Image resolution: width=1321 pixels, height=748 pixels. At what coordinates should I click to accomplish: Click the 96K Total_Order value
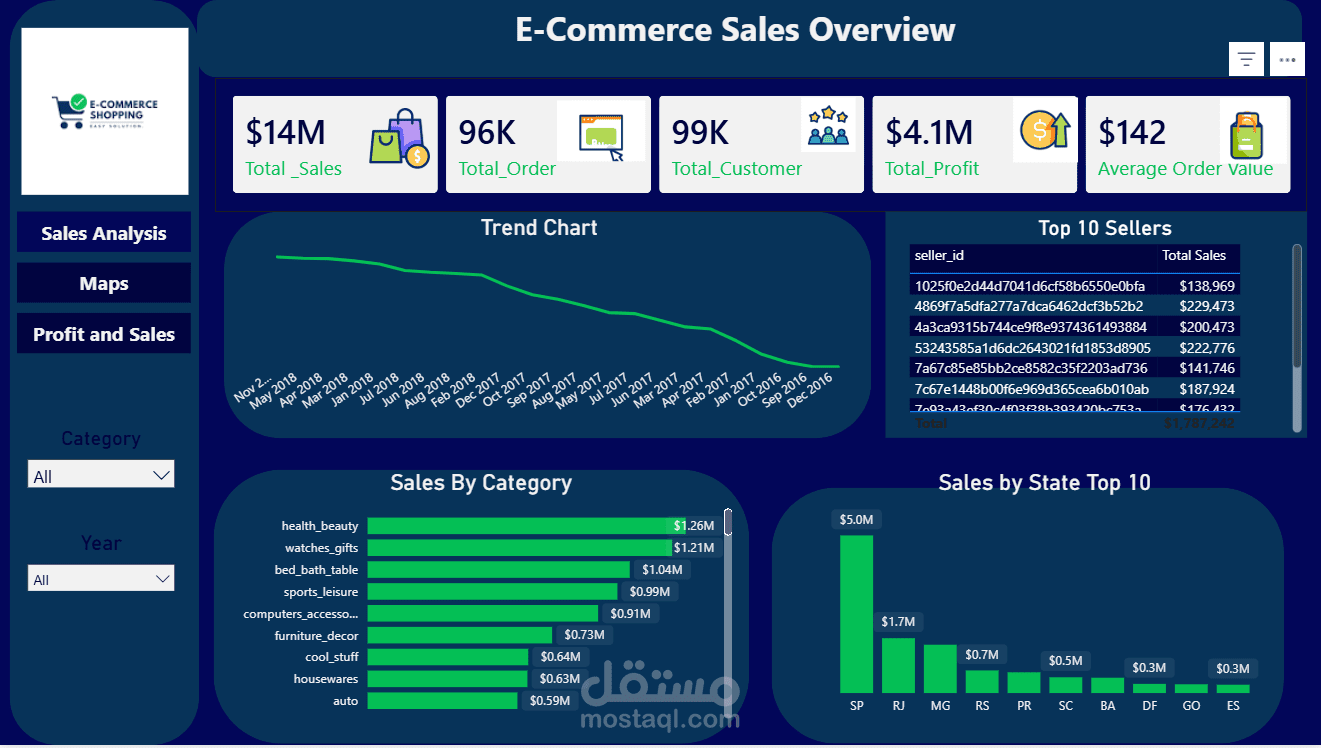(488, 132)
